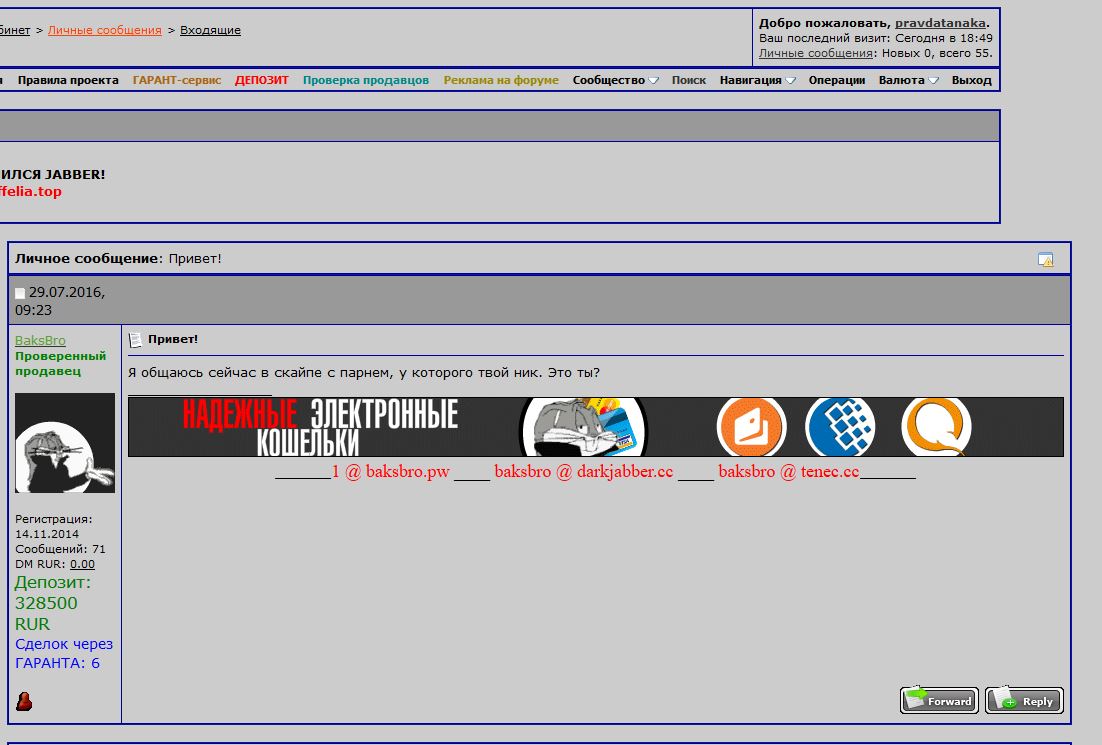This screenshot has height=745, width=1102.
Task: Open Правила проекта page
Action: click(68, 80)
